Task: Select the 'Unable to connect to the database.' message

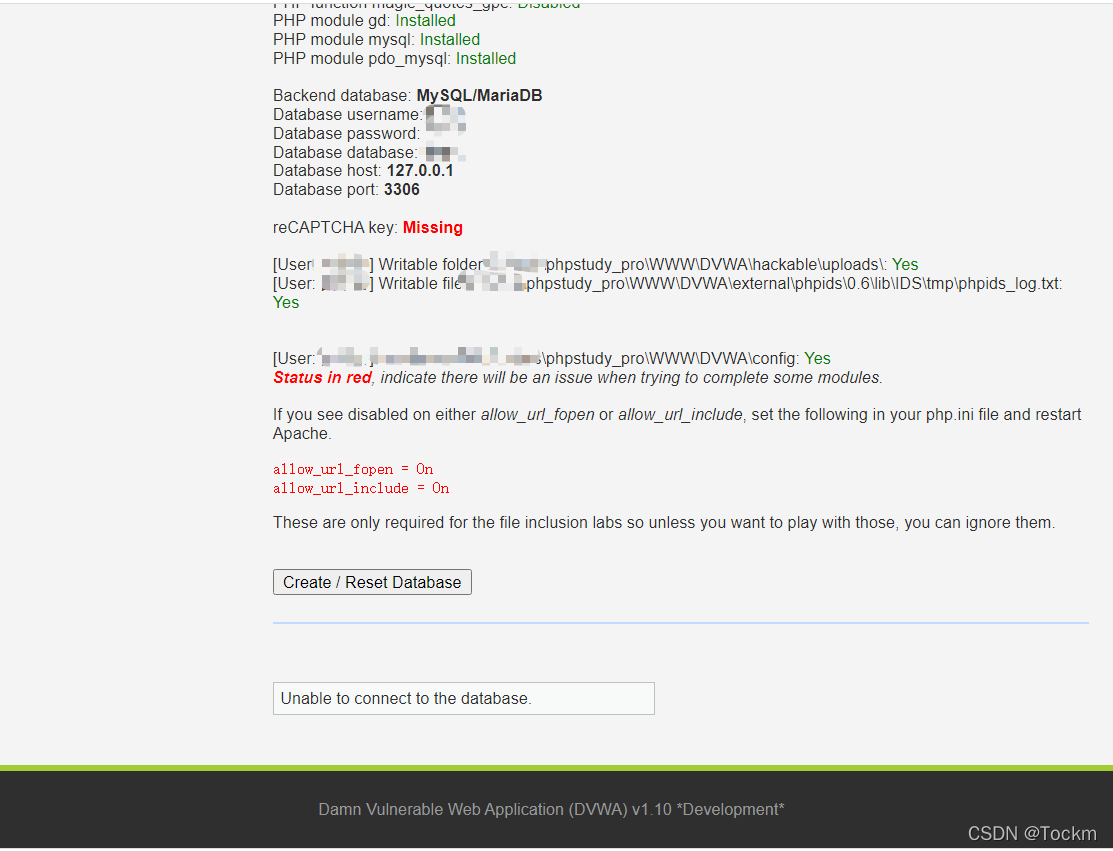Action: (x=464, y=698)
